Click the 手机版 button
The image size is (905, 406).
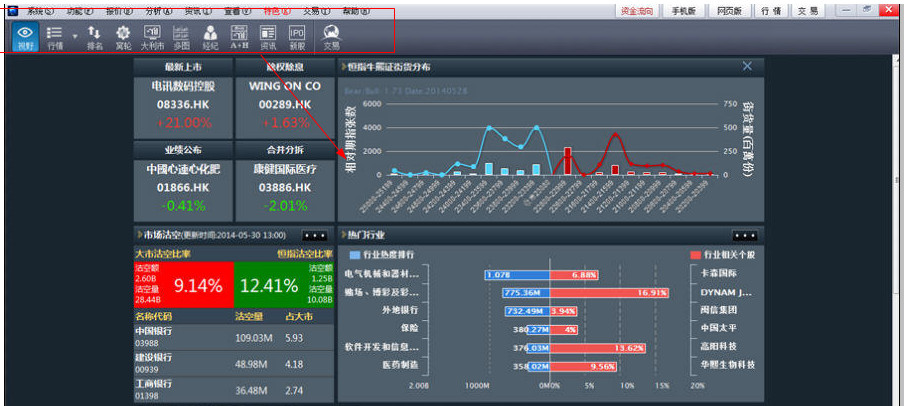[x=684, y=10]
